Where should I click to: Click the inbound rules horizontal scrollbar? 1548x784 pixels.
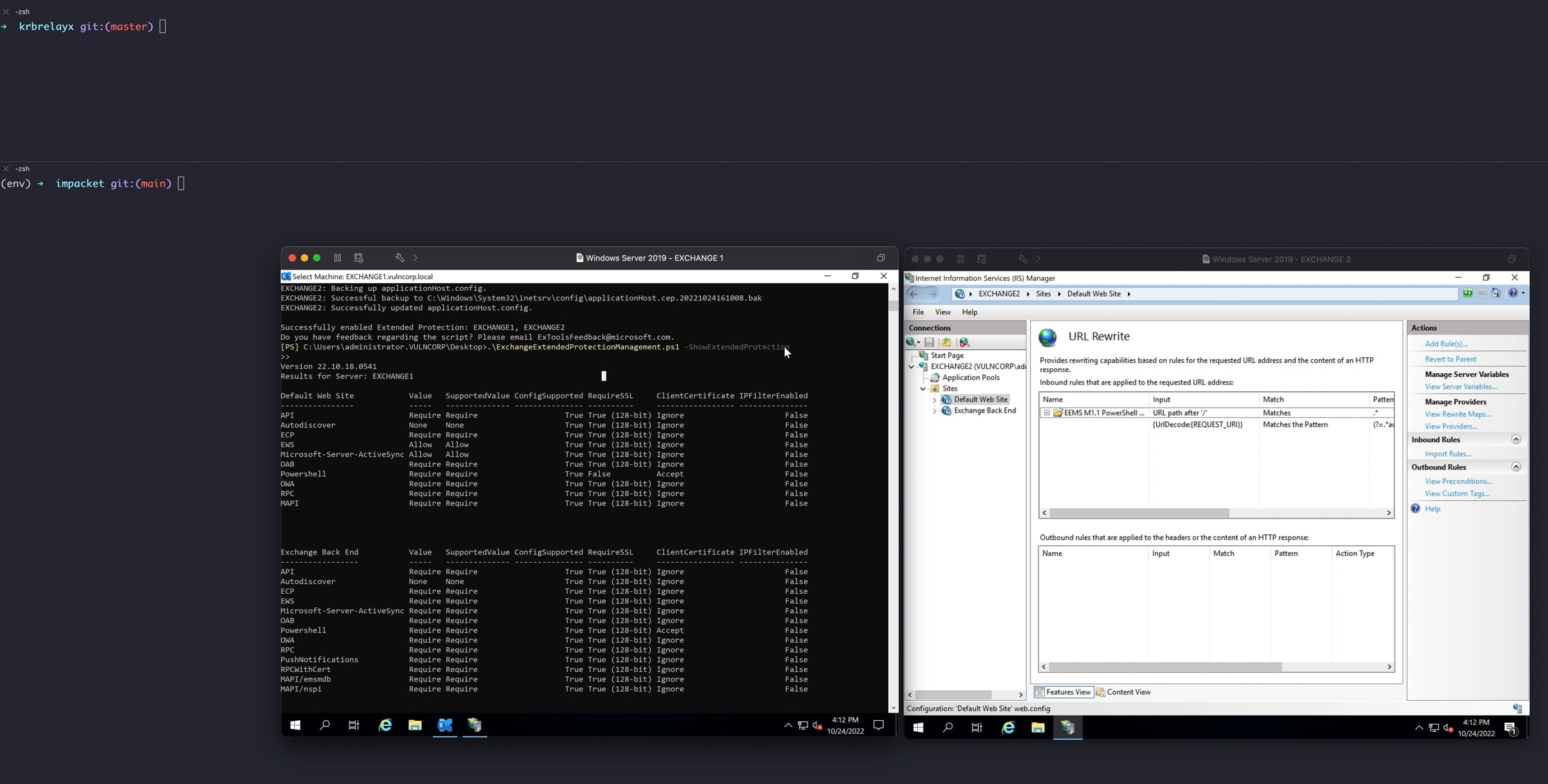[1138, 513]
